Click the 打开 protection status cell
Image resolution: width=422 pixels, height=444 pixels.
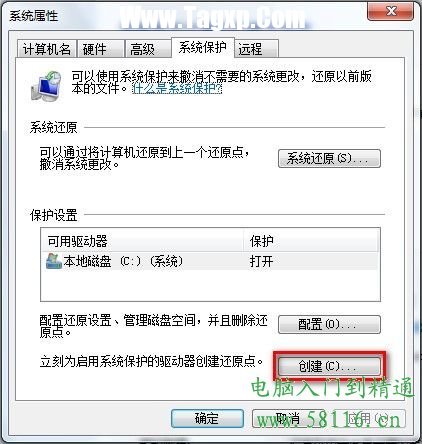pyautogui.click(x=262, y=261)
